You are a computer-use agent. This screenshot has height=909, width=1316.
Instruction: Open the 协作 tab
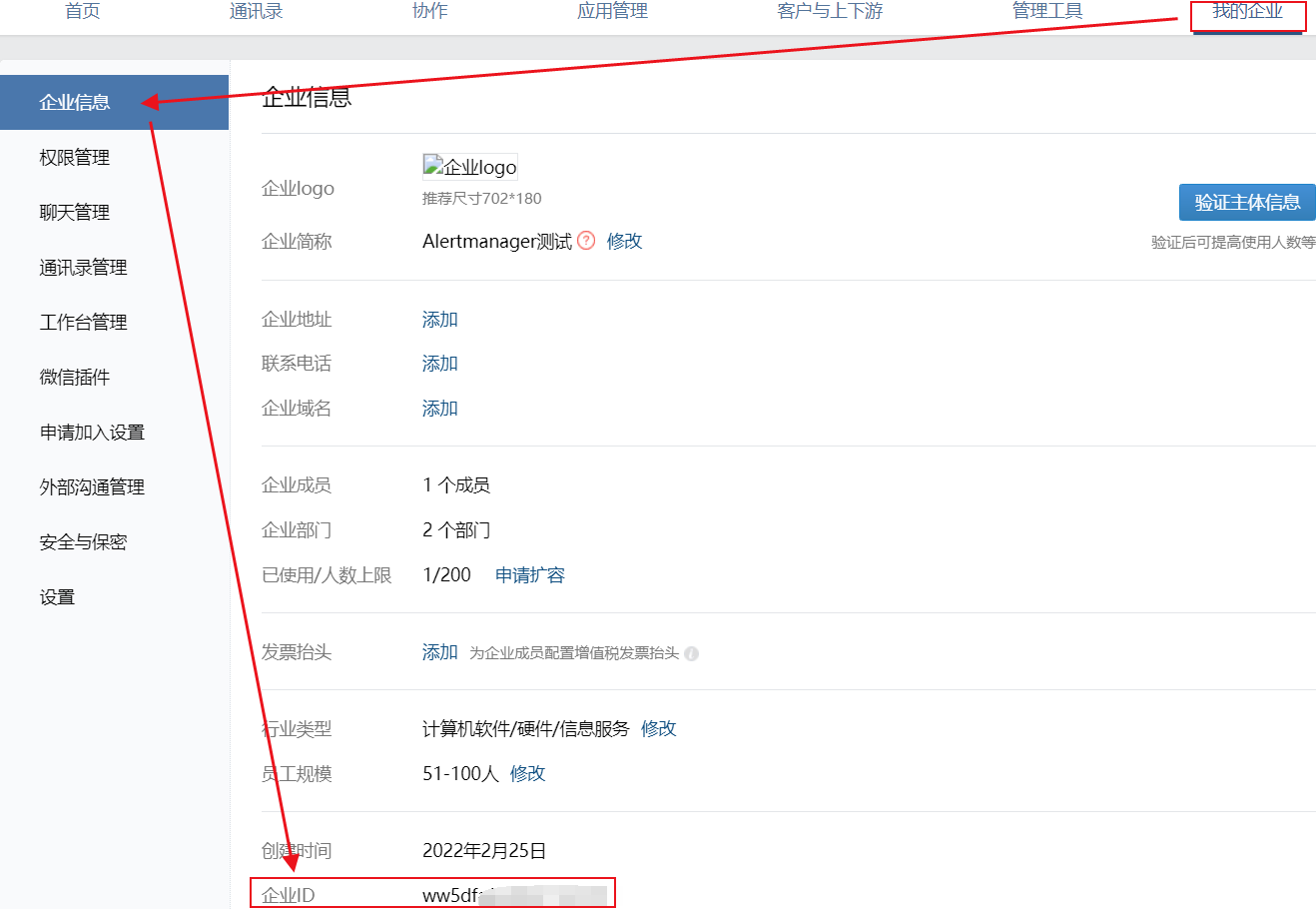(430, 11)
